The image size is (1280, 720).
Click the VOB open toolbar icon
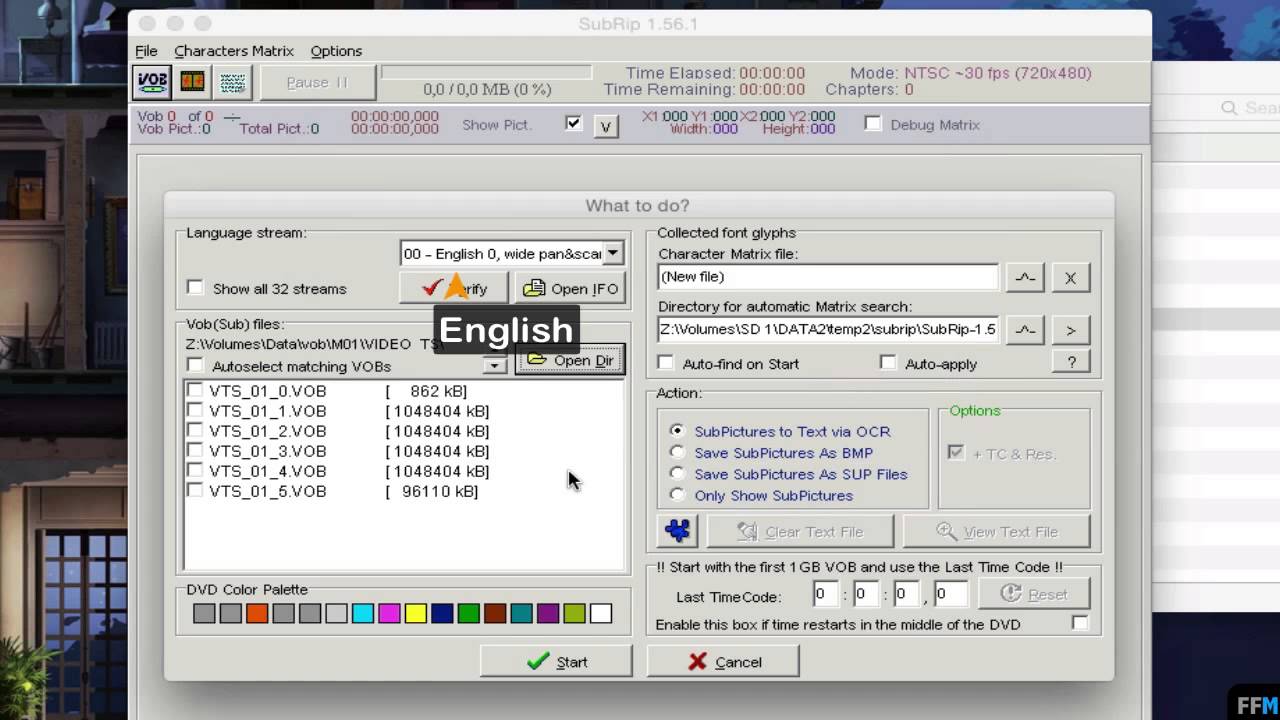[x=152, y=82]
